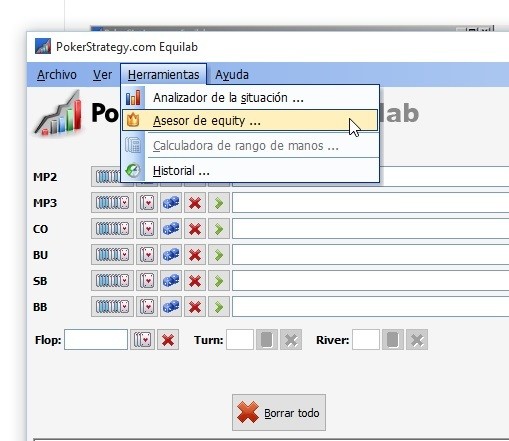
Task: Click the BU hand range field
Action: (370, 254)
